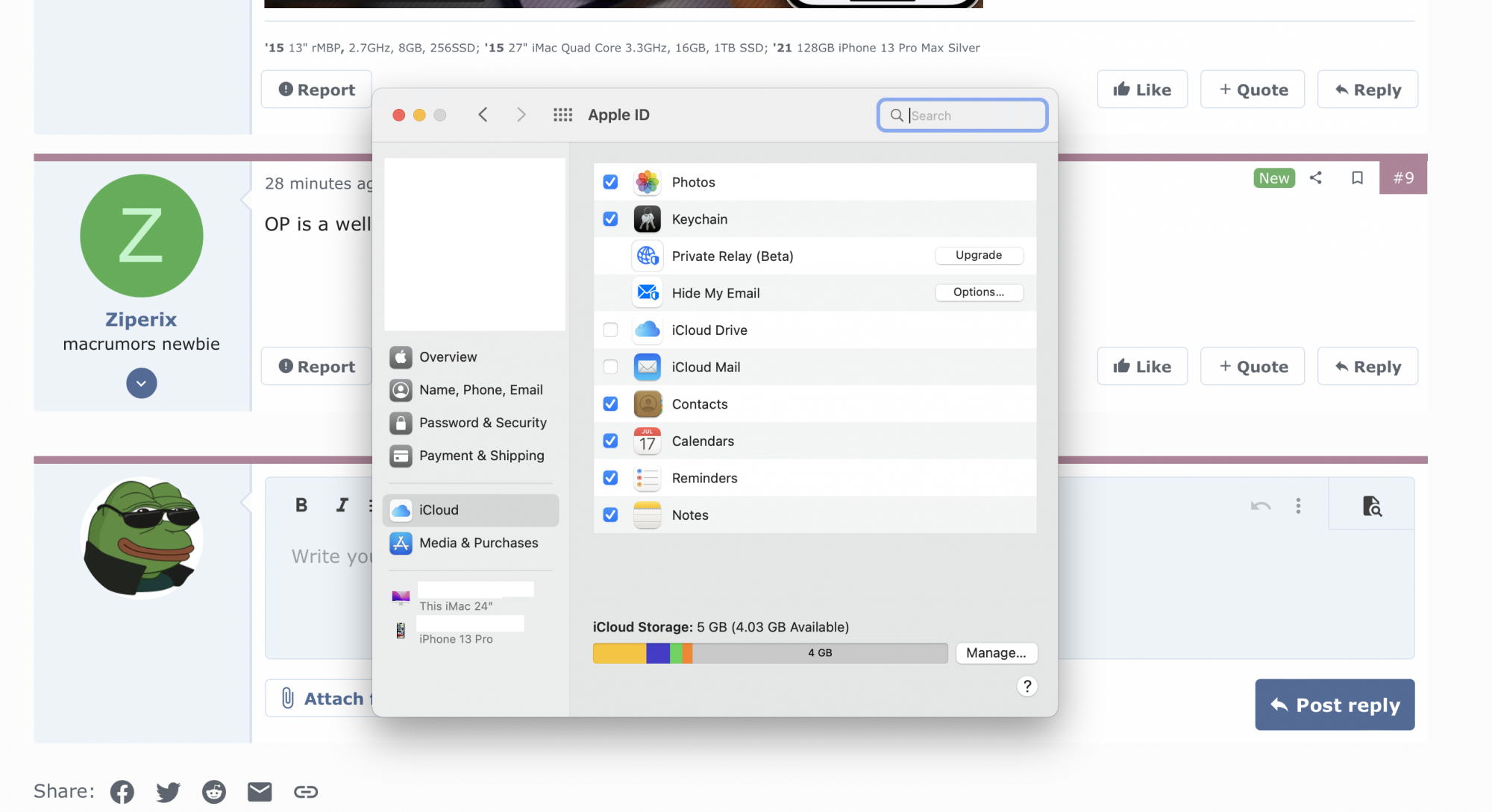The image size is (1492, 812).
Task: Share thread via Reddit icon
Action: 214,791
